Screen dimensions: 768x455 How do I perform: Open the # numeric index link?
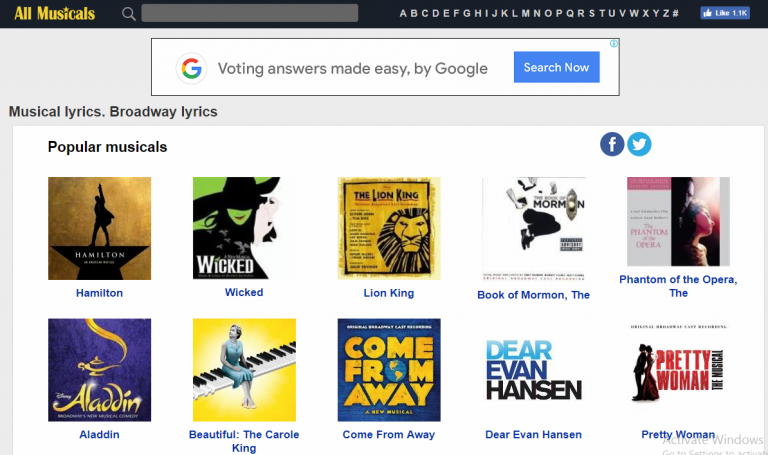676,13
